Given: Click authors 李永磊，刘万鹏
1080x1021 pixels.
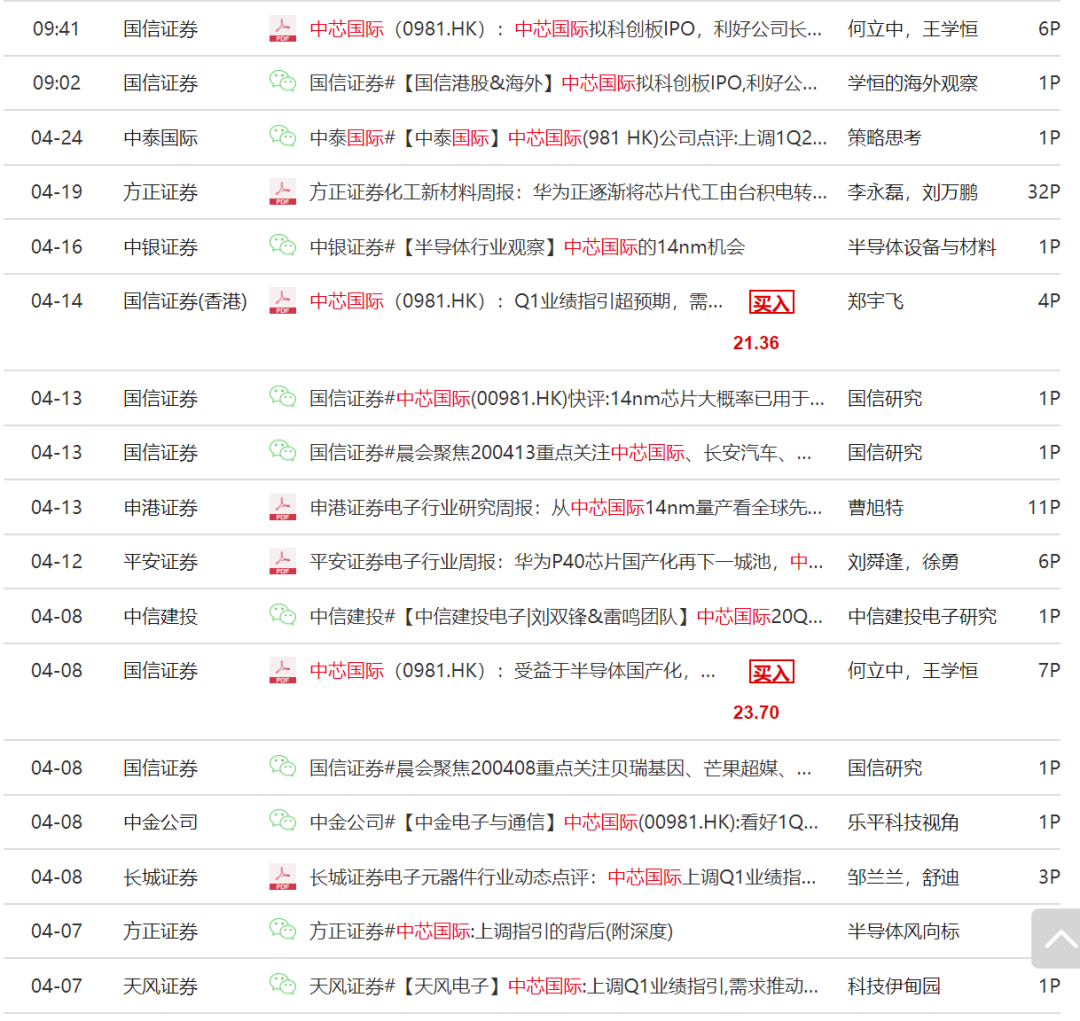Looking at the screenshot, I should tap(912, 192).
